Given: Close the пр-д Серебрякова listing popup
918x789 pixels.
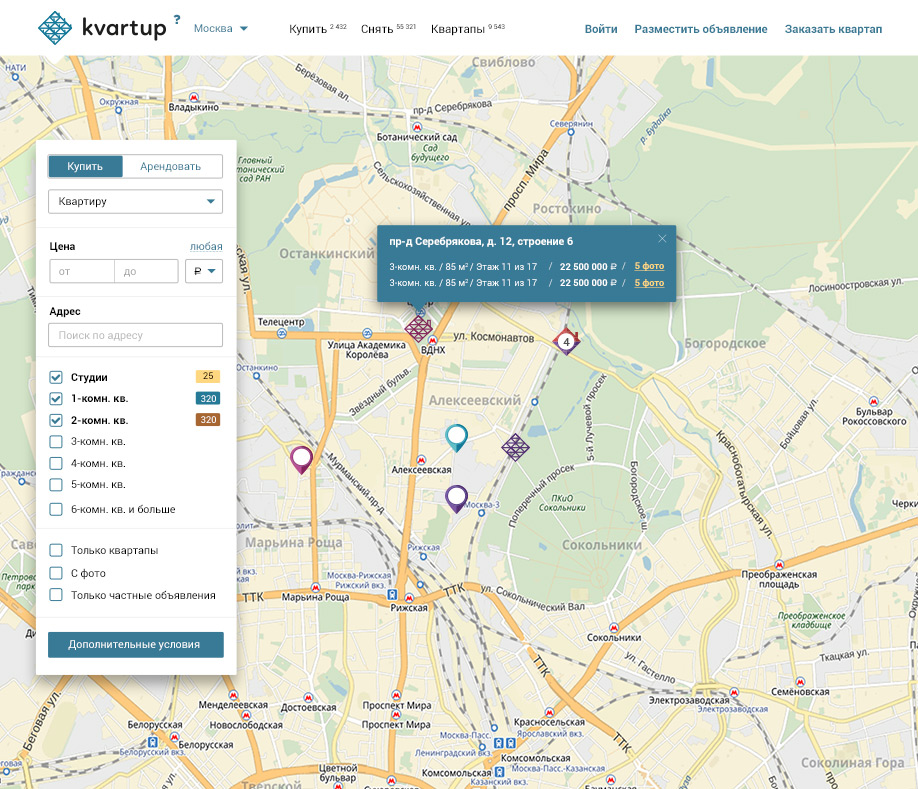Looking at the screenshot, I should 661,238.
